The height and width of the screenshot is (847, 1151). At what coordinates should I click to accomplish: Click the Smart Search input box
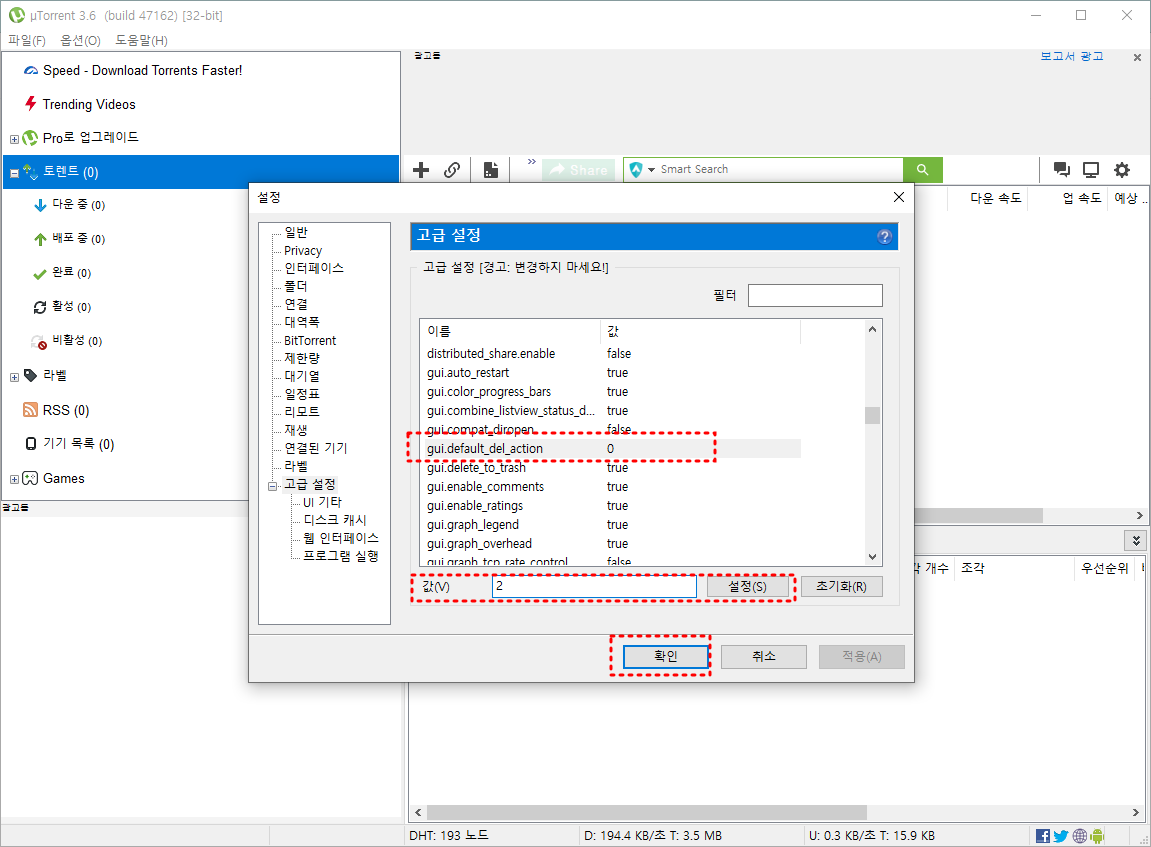[778, 170]
